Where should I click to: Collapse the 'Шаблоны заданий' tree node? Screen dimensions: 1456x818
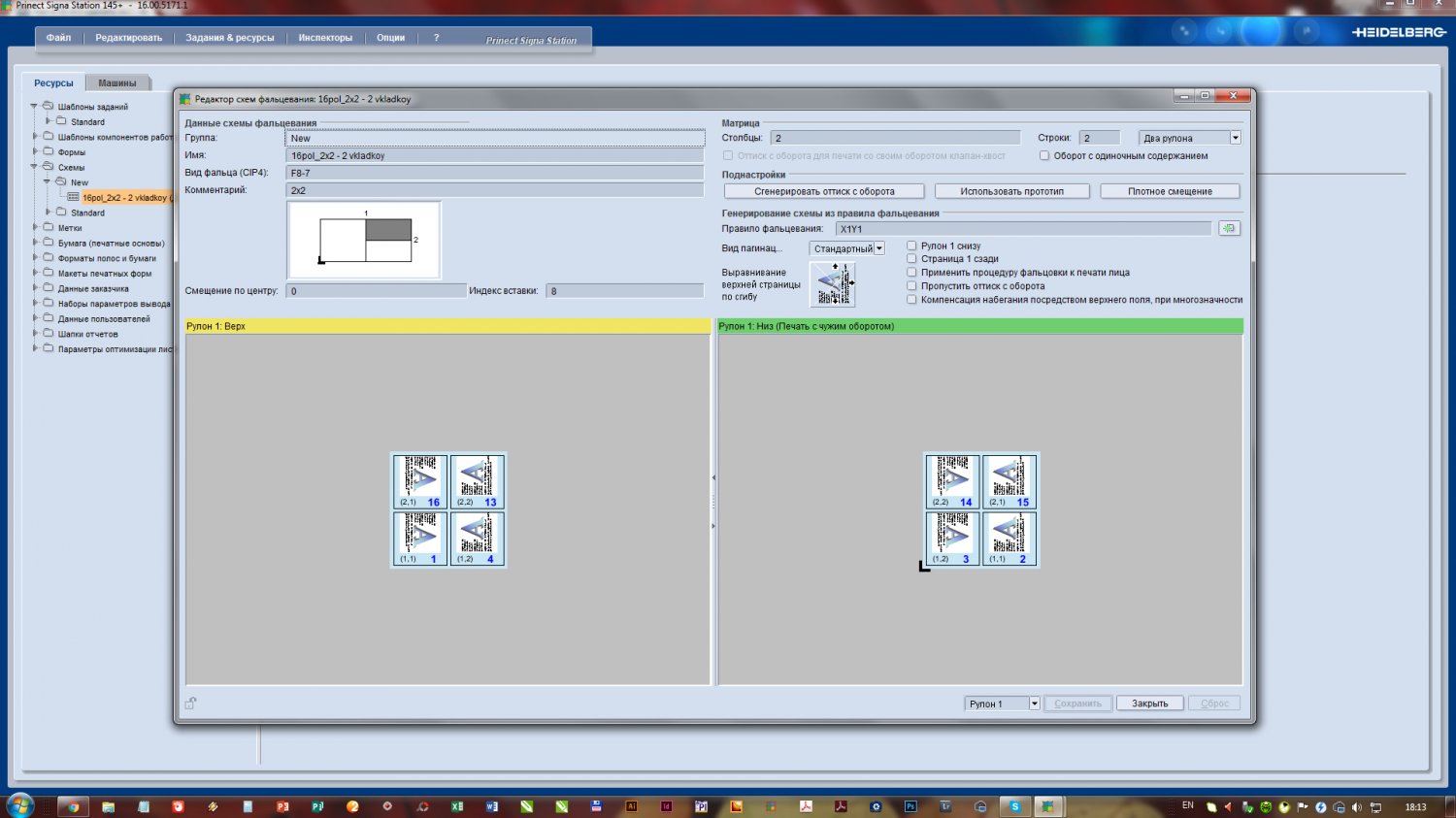click(35, 107)
